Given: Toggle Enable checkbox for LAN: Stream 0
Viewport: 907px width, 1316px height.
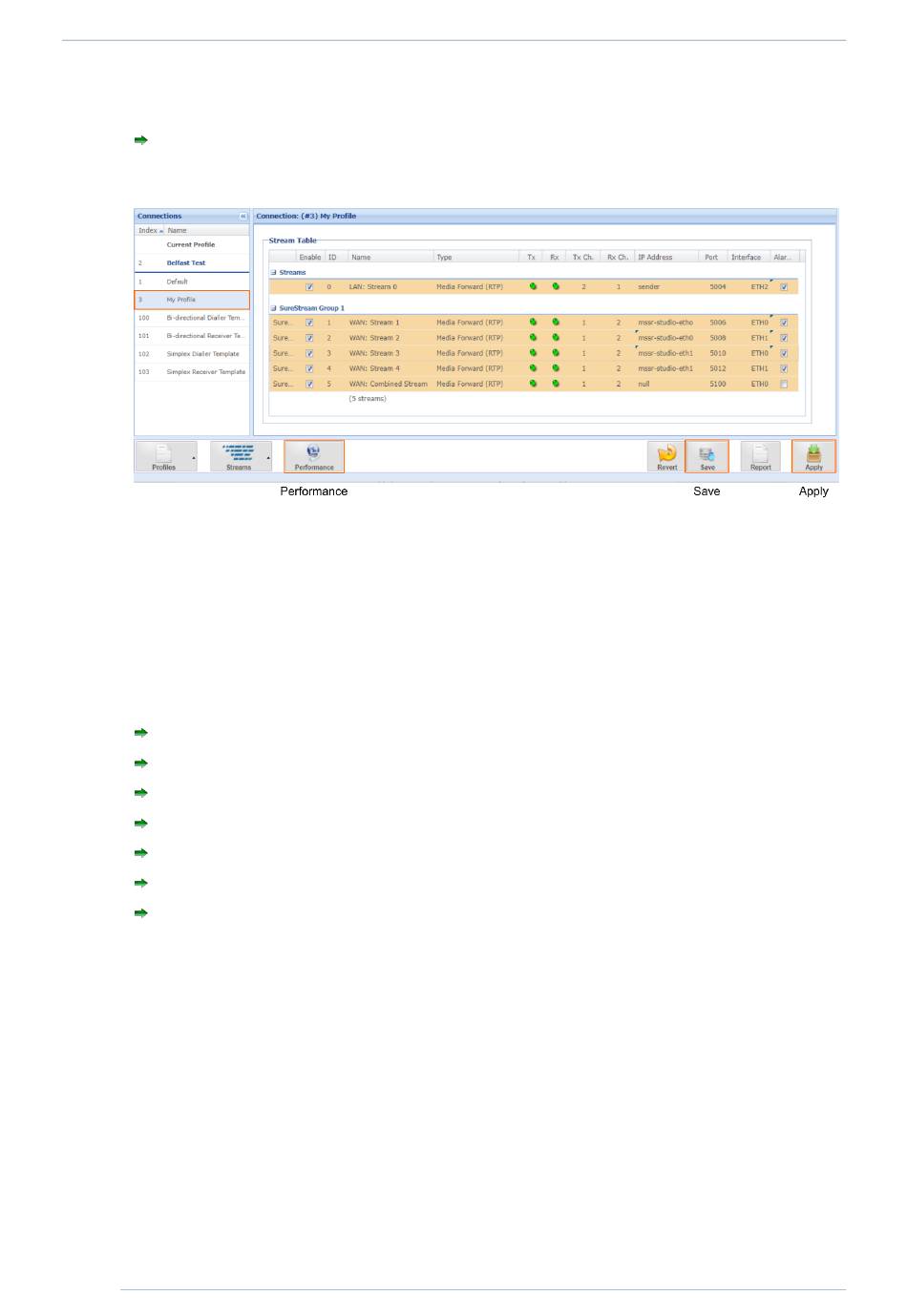Looking at the screenshot, I should tap(309, 286).
